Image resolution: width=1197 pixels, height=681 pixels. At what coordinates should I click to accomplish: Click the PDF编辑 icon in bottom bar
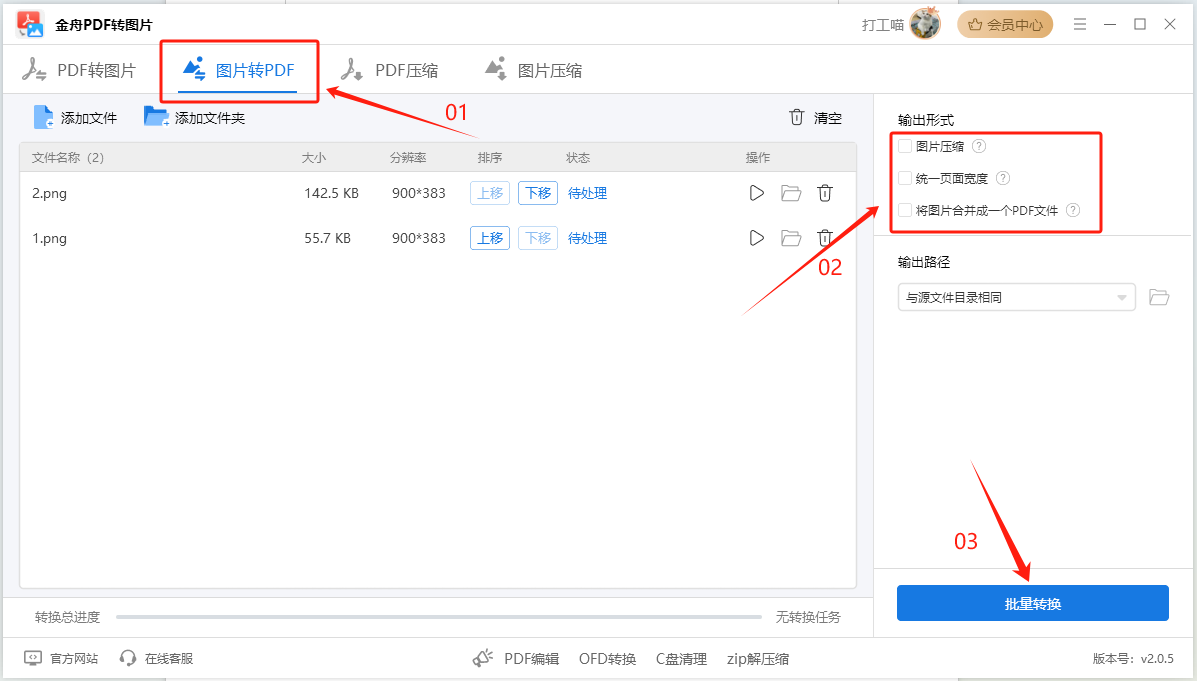483,658
